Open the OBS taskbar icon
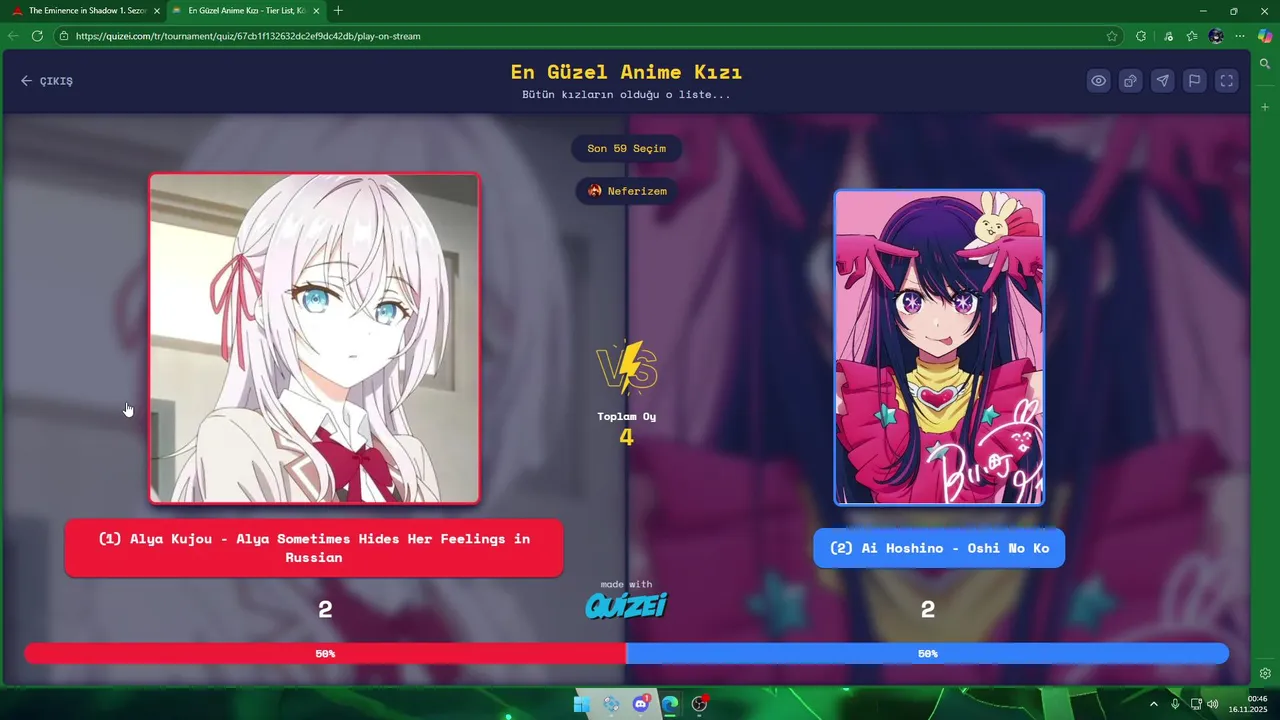 700,704
